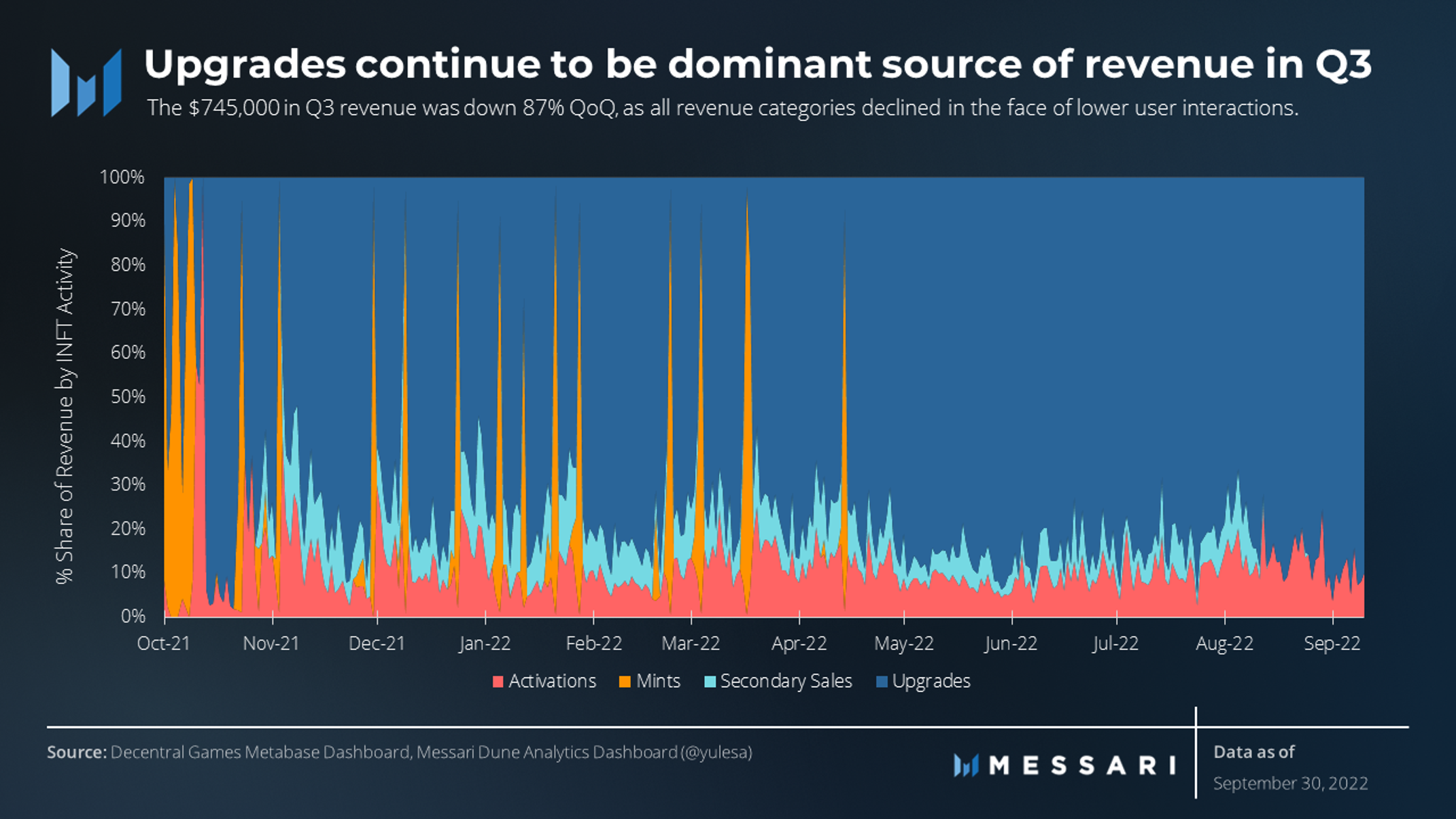Image resolution: width=1456 pixels, height=819 pixels.
Task: Click the Upgrades blue legend swatch
Action: tap(882, 682)
